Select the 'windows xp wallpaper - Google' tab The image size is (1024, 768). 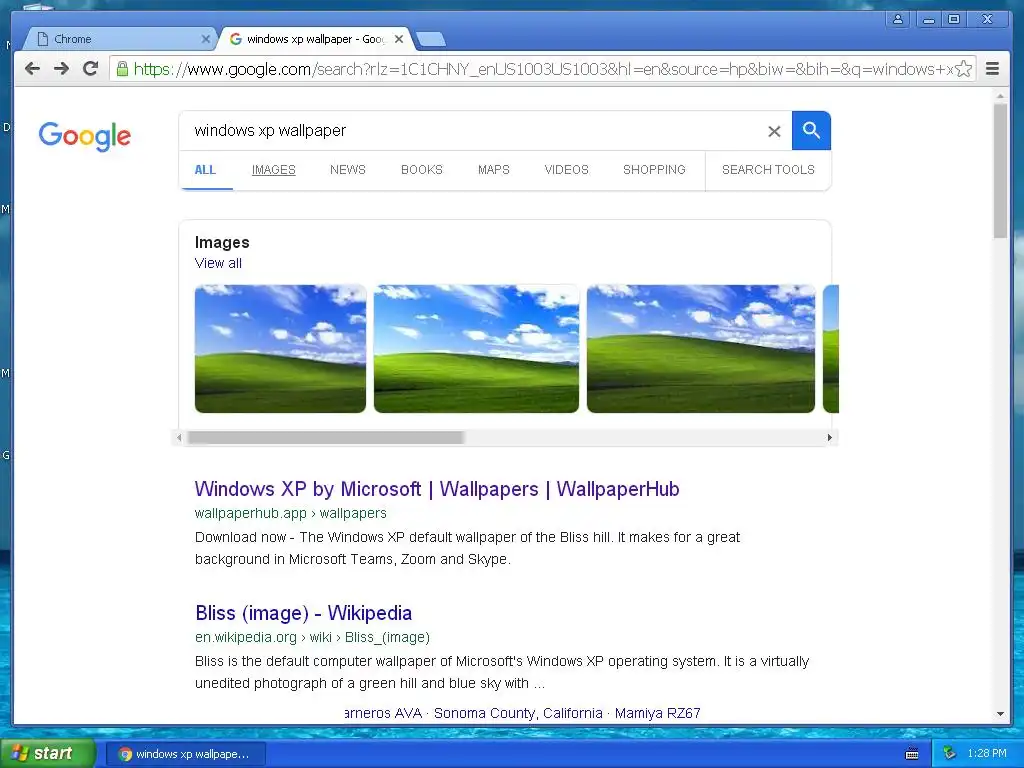point(317,39)
